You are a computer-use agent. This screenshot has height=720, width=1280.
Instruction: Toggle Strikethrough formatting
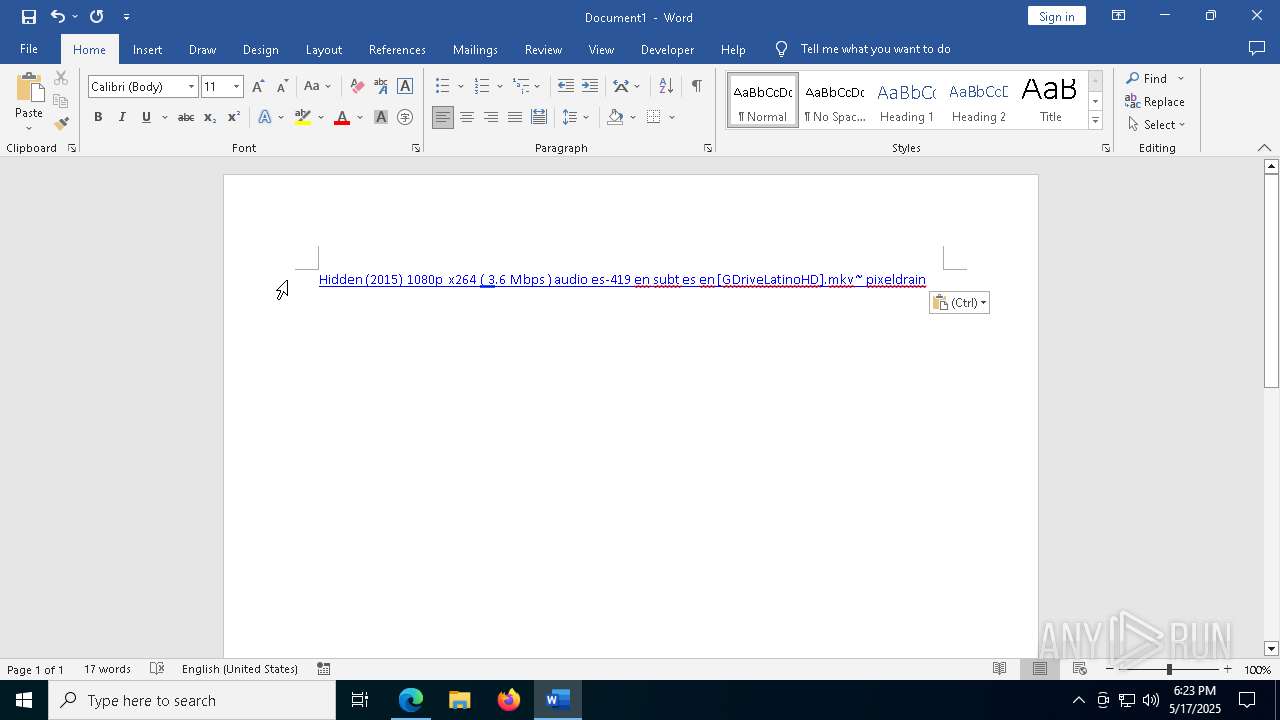(186, 118)
